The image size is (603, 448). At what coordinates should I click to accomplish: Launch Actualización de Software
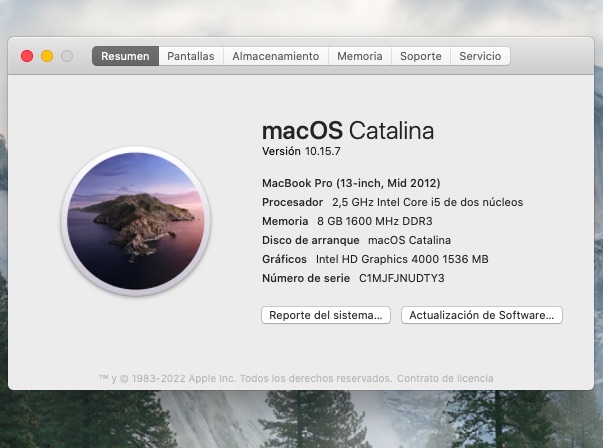coord(482,315)
